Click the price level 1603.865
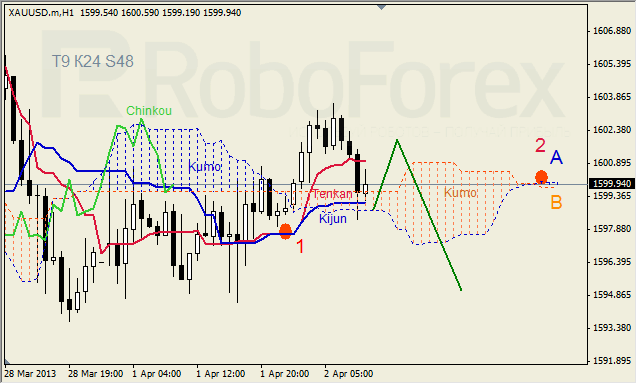Image resolution: width=637 pixels, height=384 pixels. 612,97
